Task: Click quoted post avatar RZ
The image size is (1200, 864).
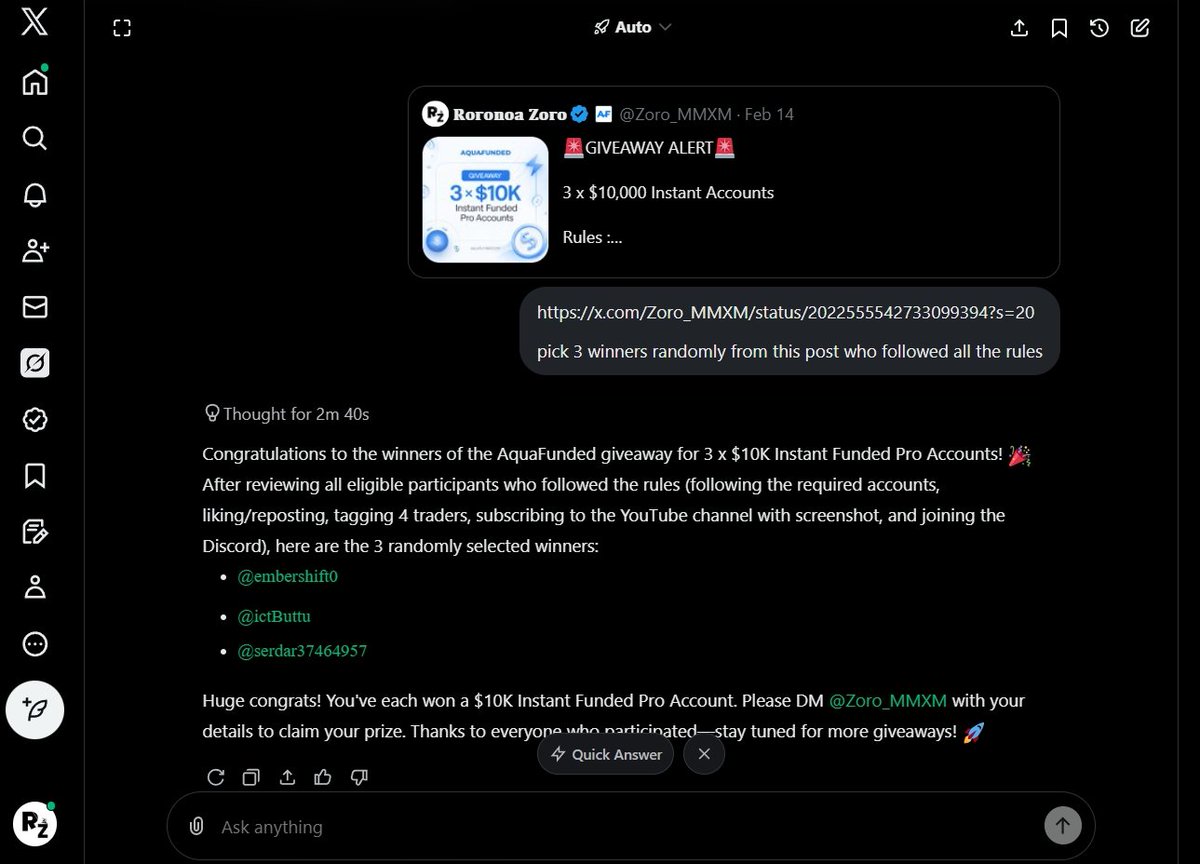Action: pyautogui.click(x=434, y=114)
